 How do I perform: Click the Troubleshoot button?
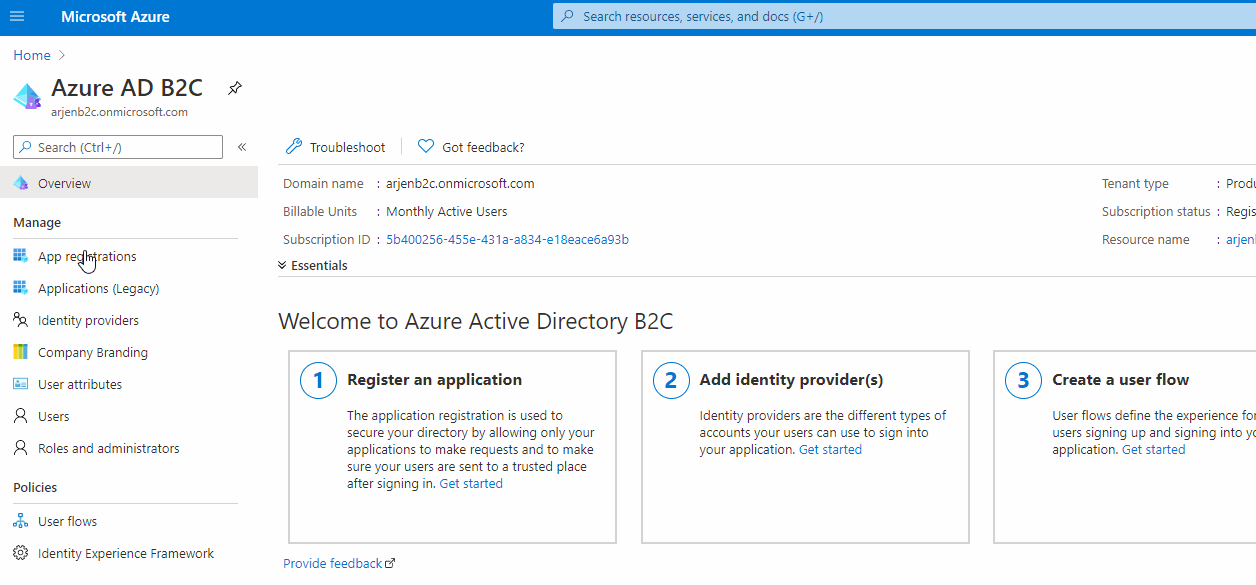336,147
